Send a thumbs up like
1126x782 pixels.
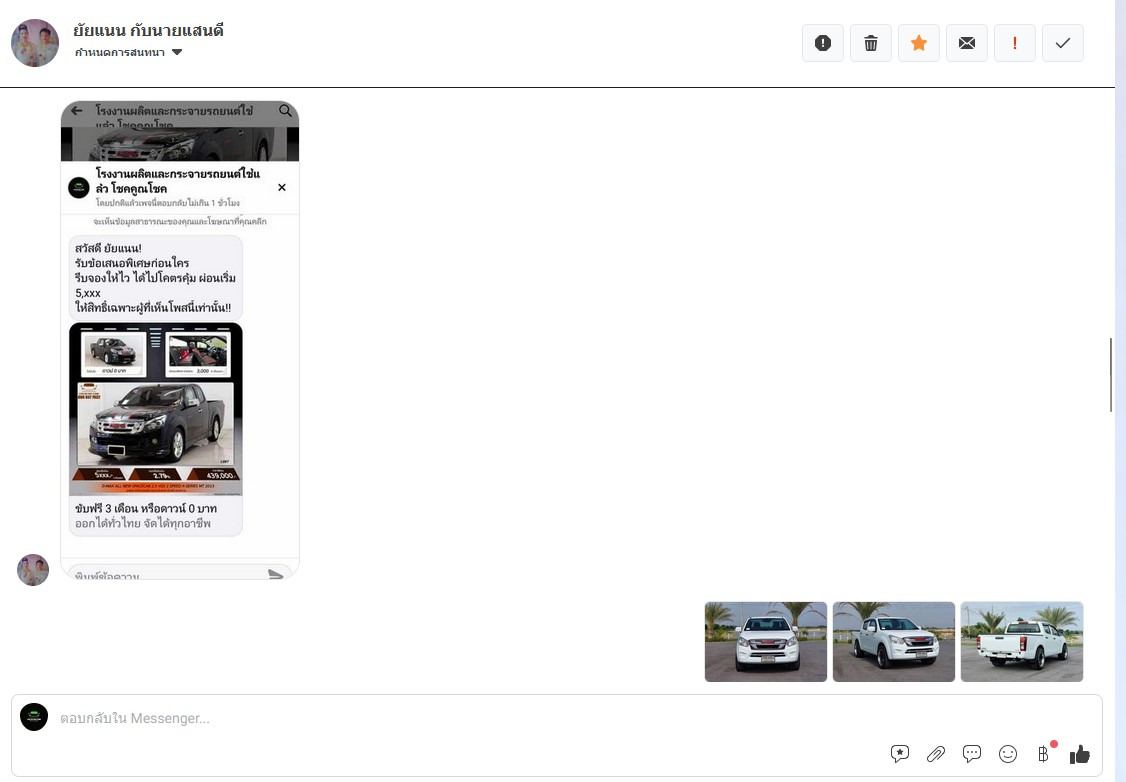coord(1079,754)
